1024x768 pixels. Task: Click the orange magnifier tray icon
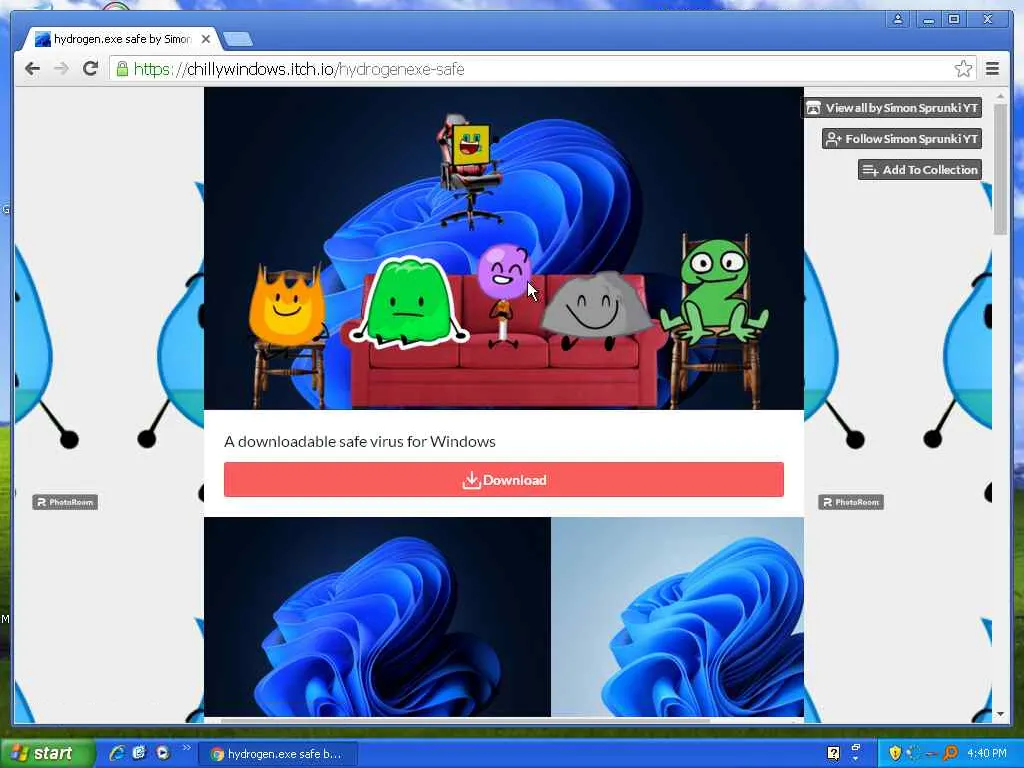[950, 754]
